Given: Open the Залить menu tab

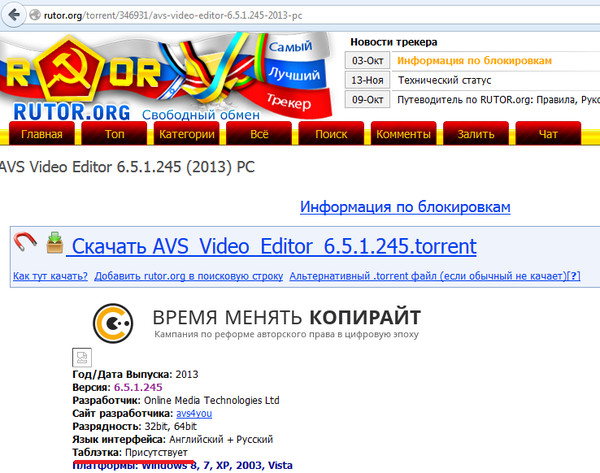Looking at the screenshot, I should tap(476, 134).
